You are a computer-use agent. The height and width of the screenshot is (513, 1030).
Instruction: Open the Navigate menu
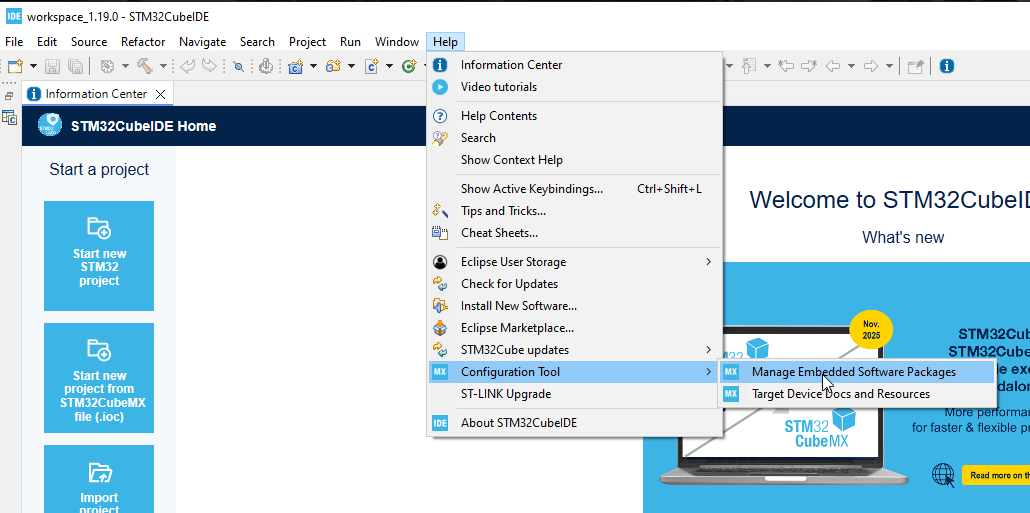(x=202, y=42)
